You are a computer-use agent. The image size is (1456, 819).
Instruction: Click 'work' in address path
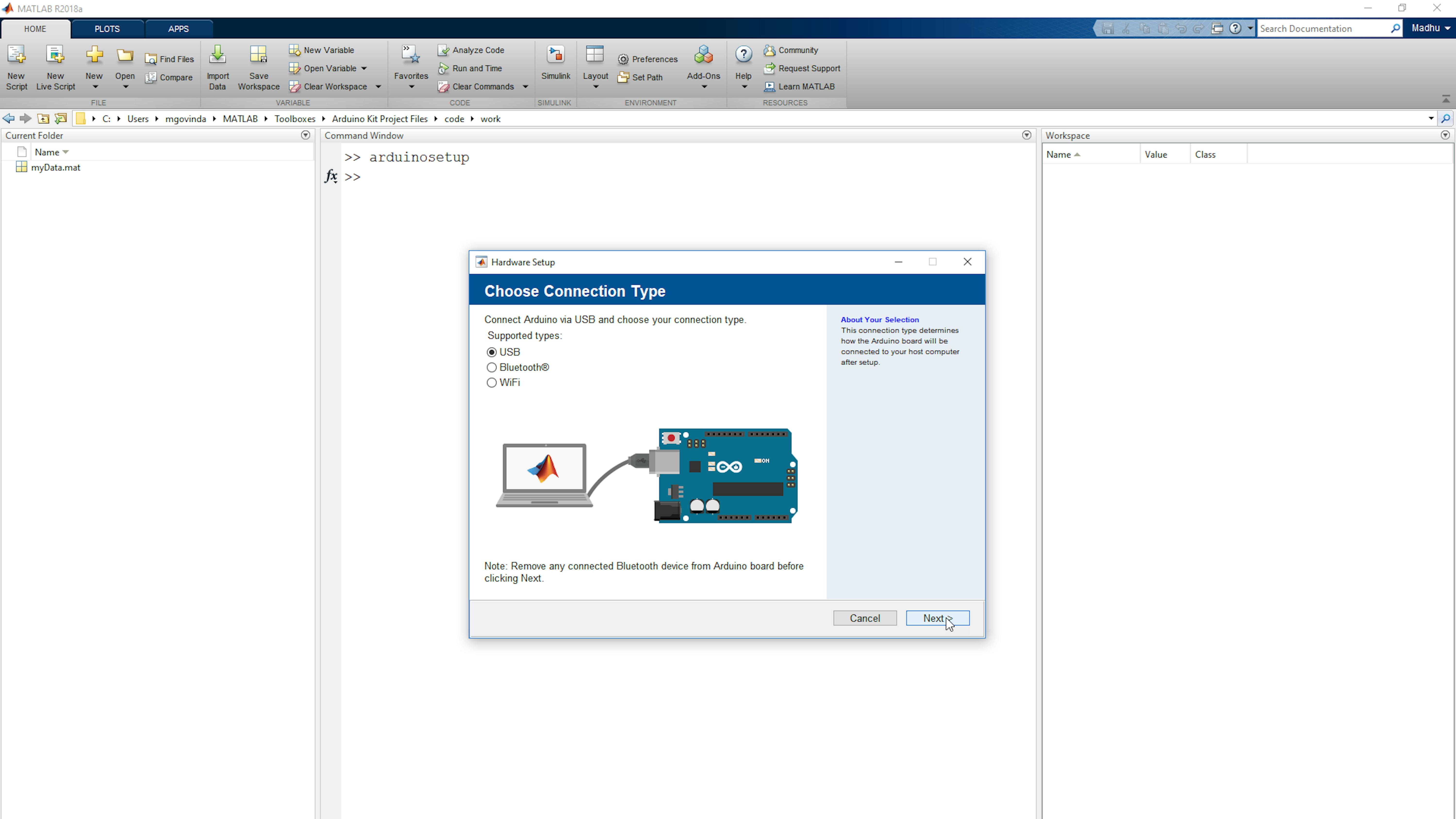(491, 119)
